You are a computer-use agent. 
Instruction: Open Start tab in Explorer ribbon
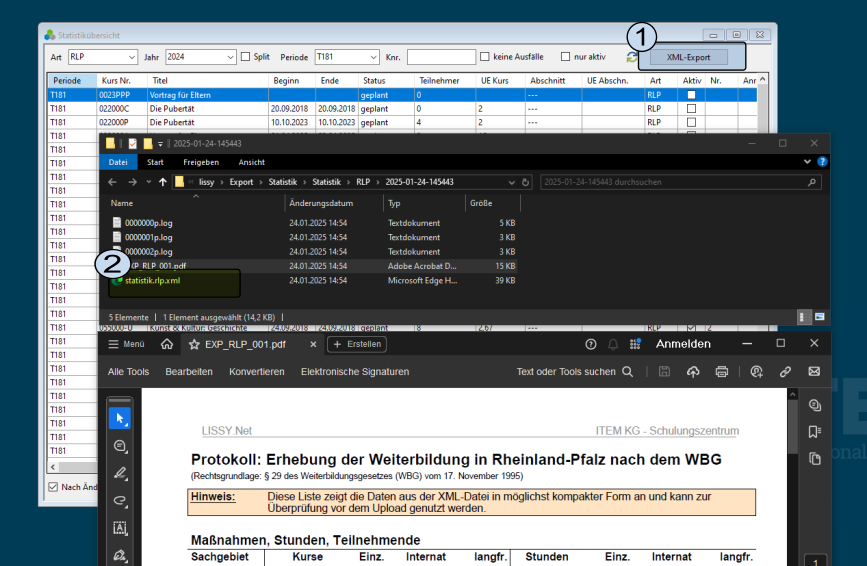[155, 162]
